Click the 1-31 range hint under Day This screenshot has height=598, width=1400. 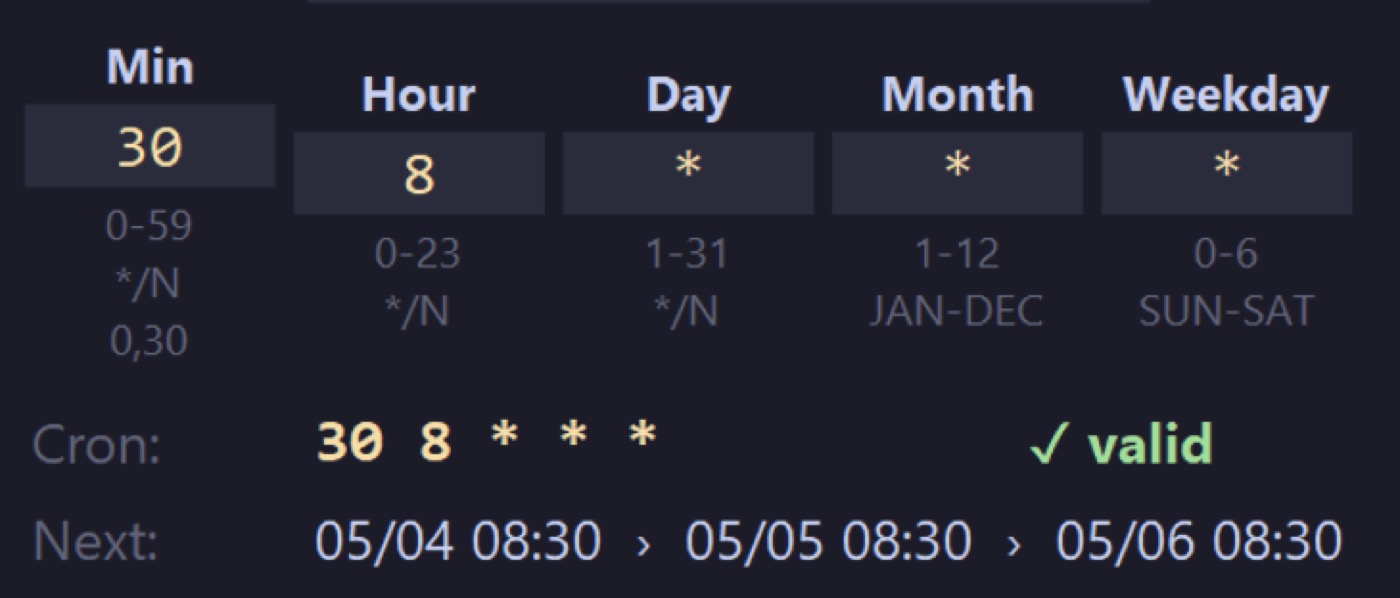688,254
